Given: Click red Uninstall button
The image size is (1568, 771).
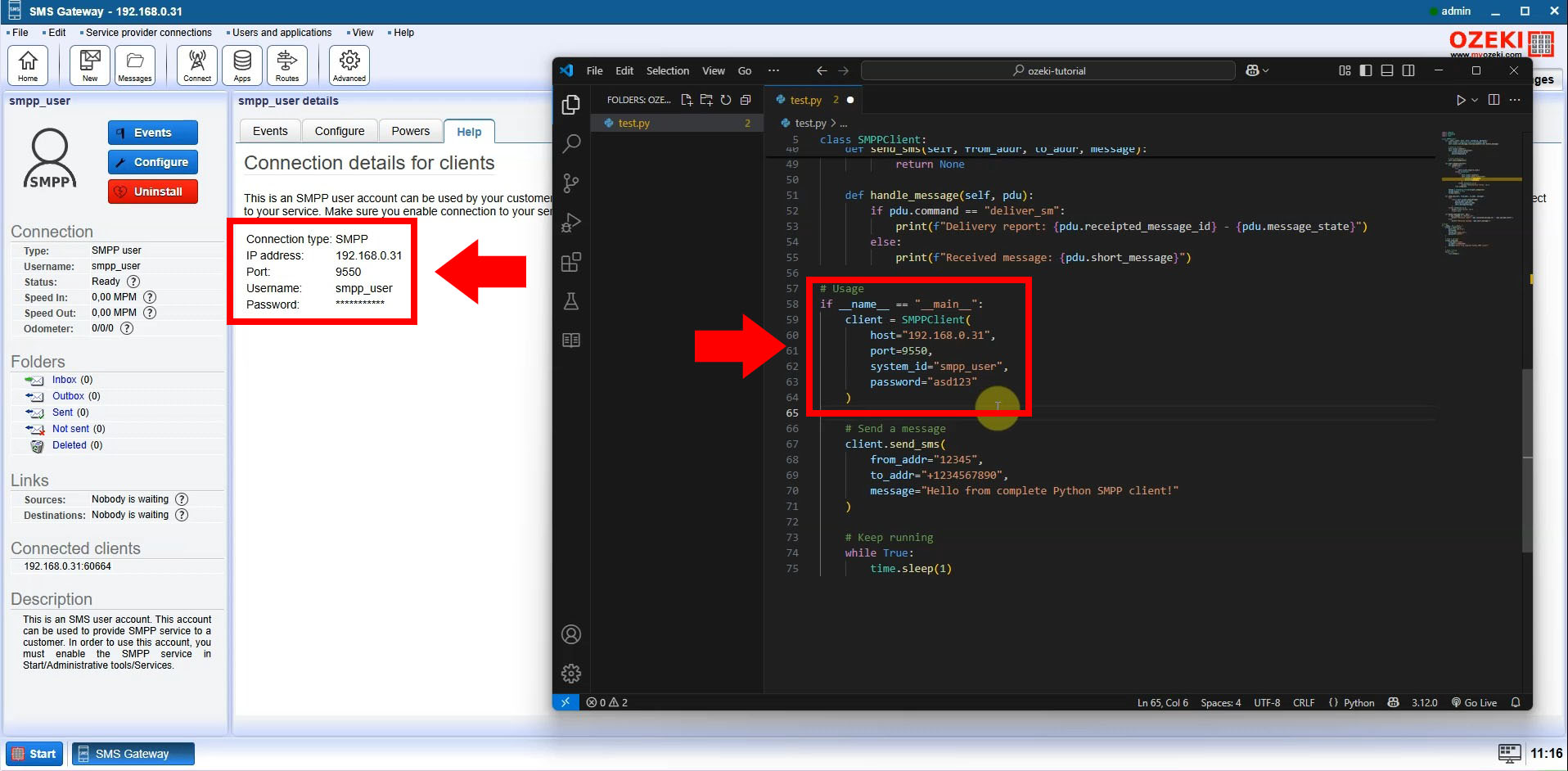Looking at the screenshot, I should (153, 192).
